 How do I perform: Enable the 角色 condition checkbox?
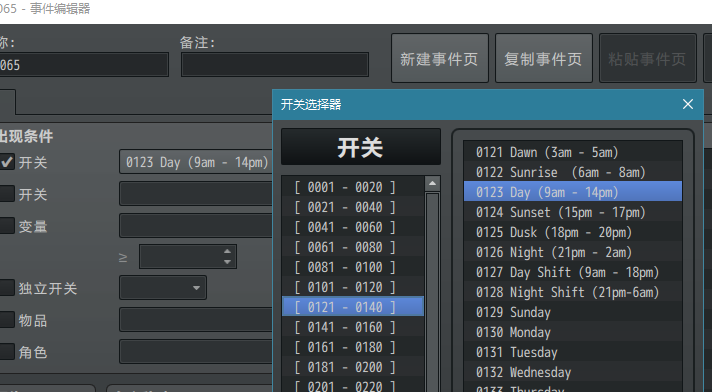(6, 352)
